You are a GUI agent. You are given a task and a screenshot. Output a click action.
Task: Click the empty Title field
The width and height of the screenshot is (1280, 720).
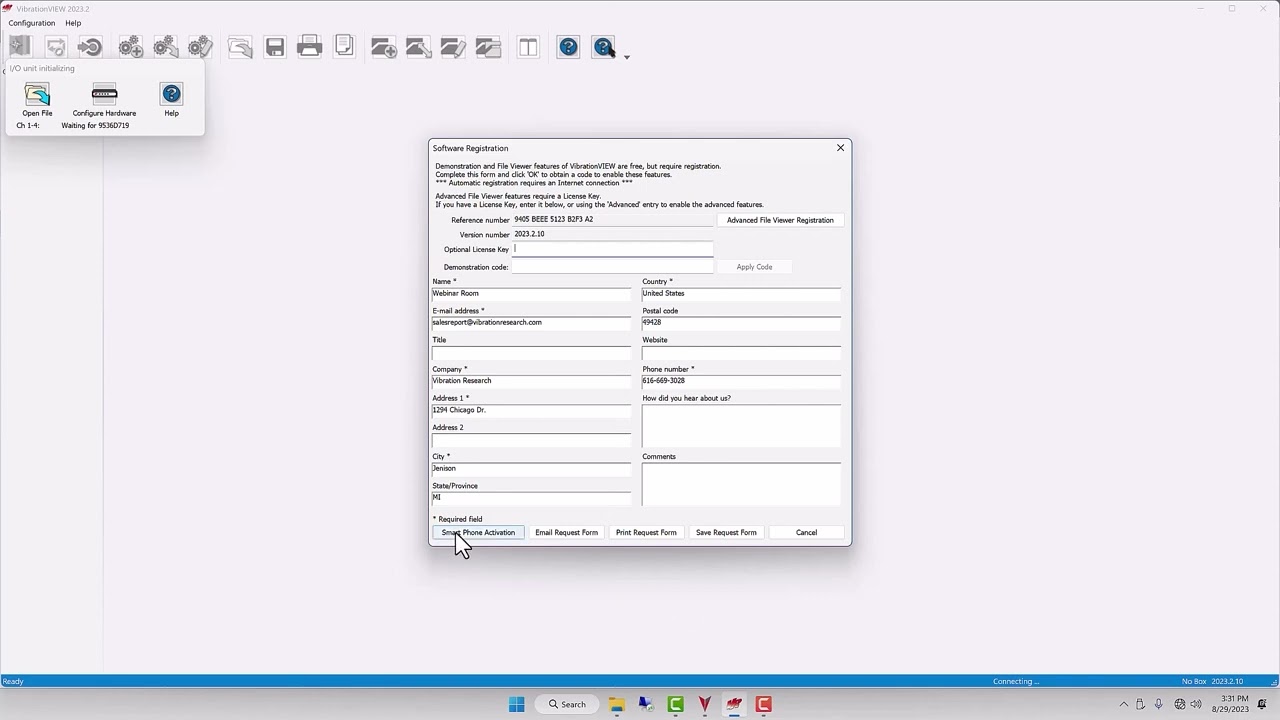coord(532,352)
